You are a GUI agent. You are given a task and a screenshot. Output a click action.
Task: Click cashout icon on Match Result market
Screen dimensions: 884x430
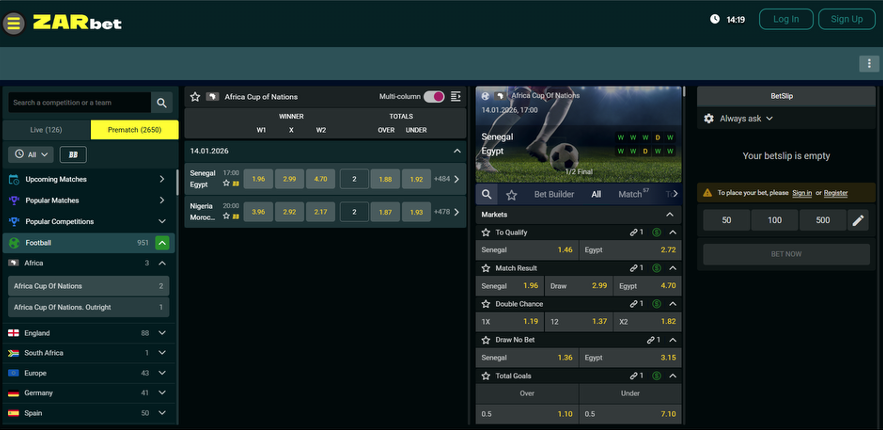coord(656,268)
